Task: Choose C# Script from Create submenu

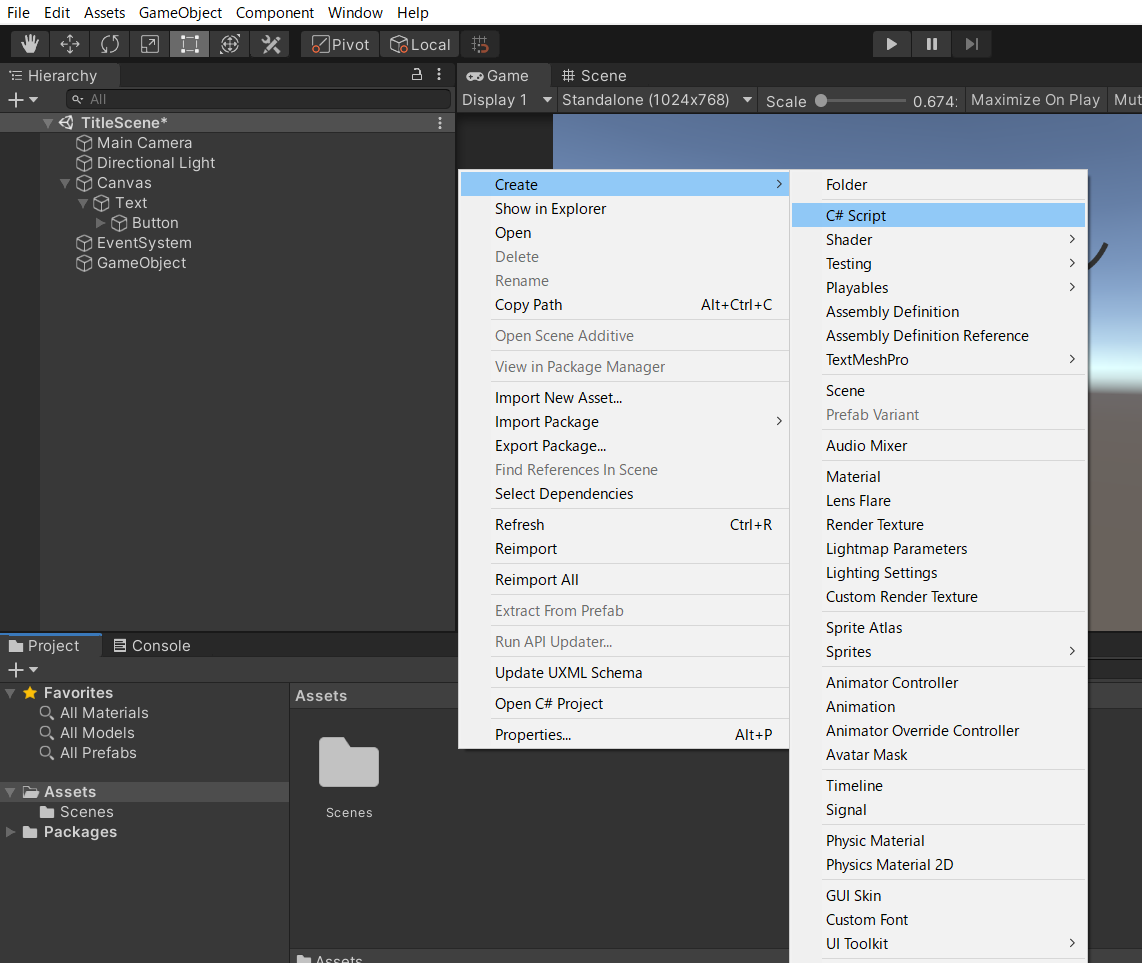Action: [x=938, y=216]
